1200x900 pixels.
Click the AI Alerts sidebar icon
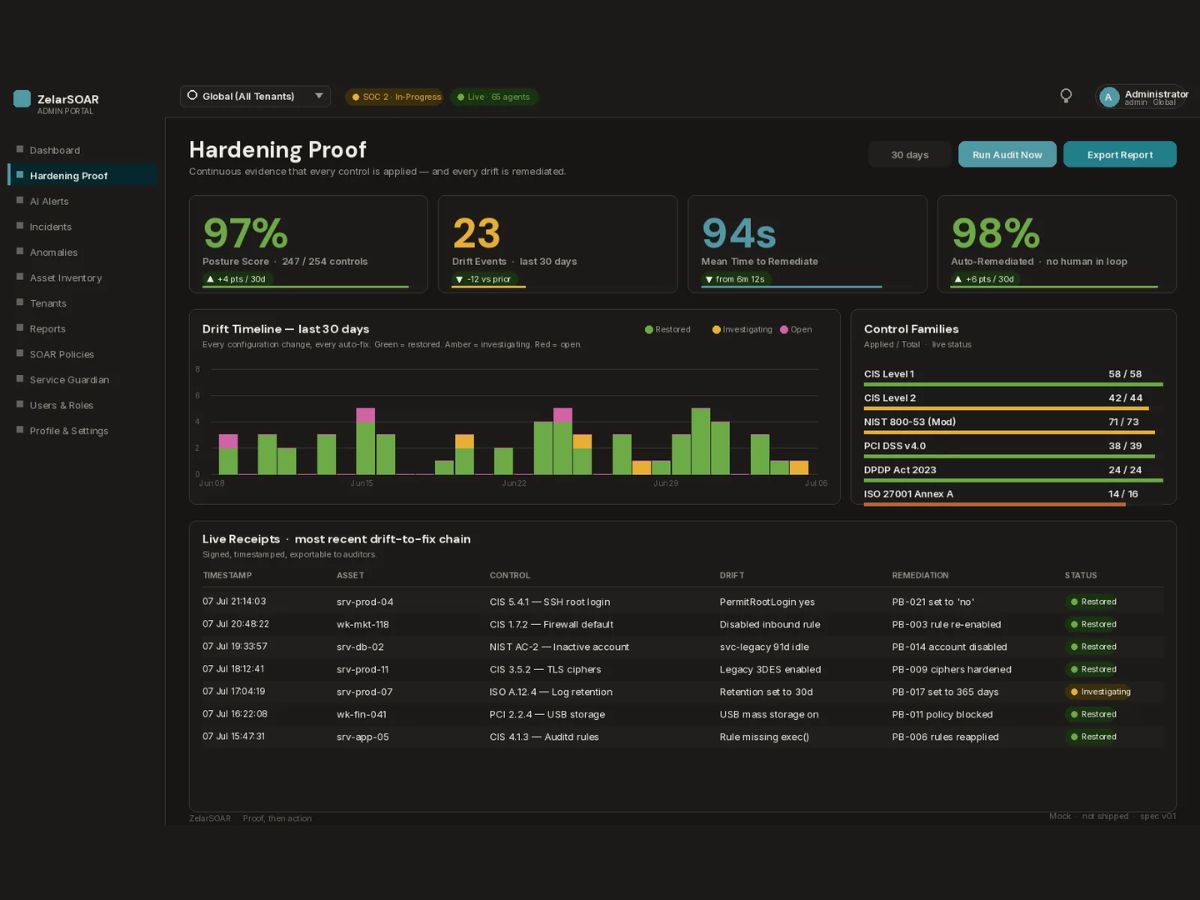click(19, 201)
